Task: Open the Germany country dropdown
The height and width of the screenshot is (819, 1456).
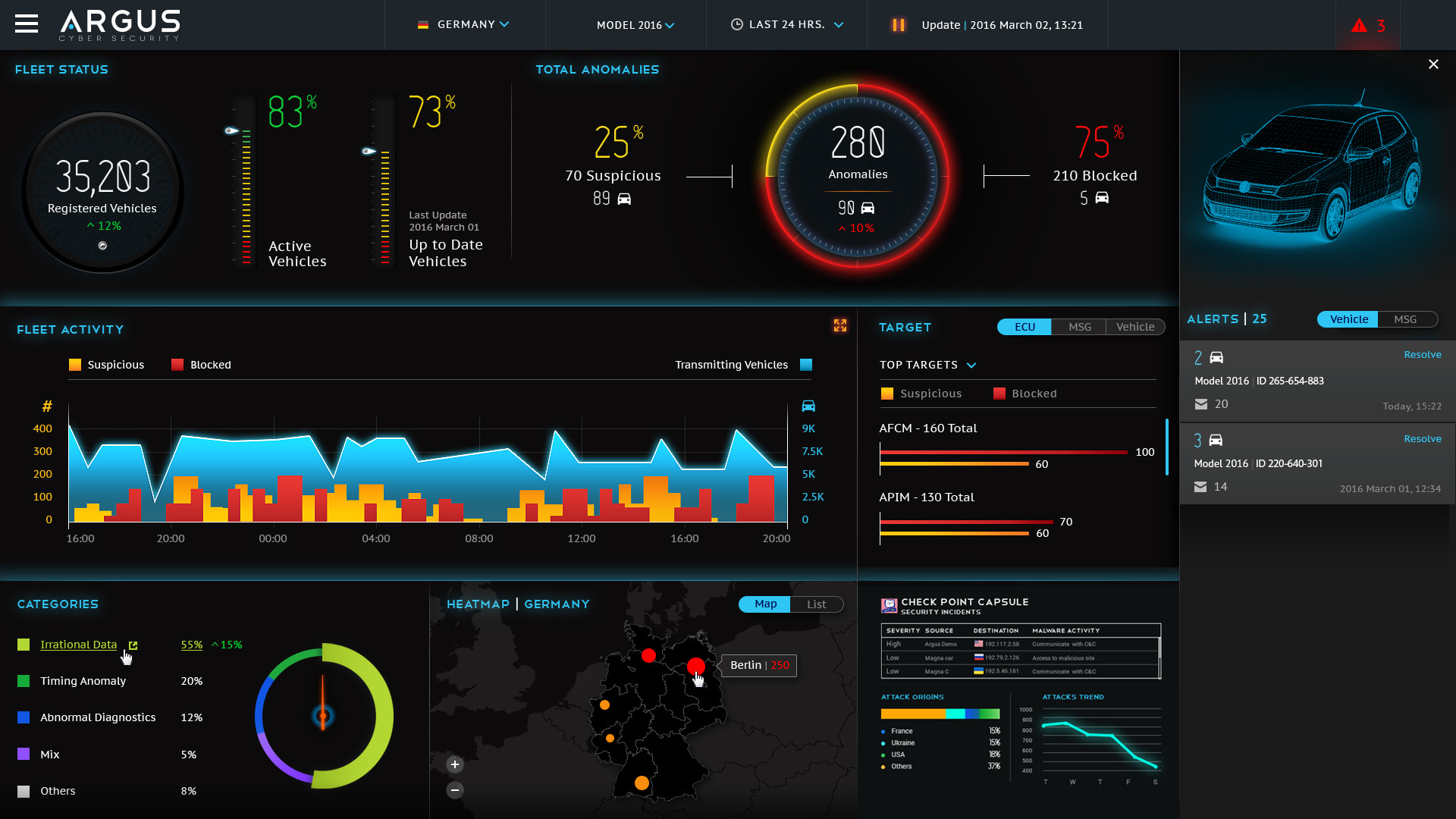Action: coord(464,25)
